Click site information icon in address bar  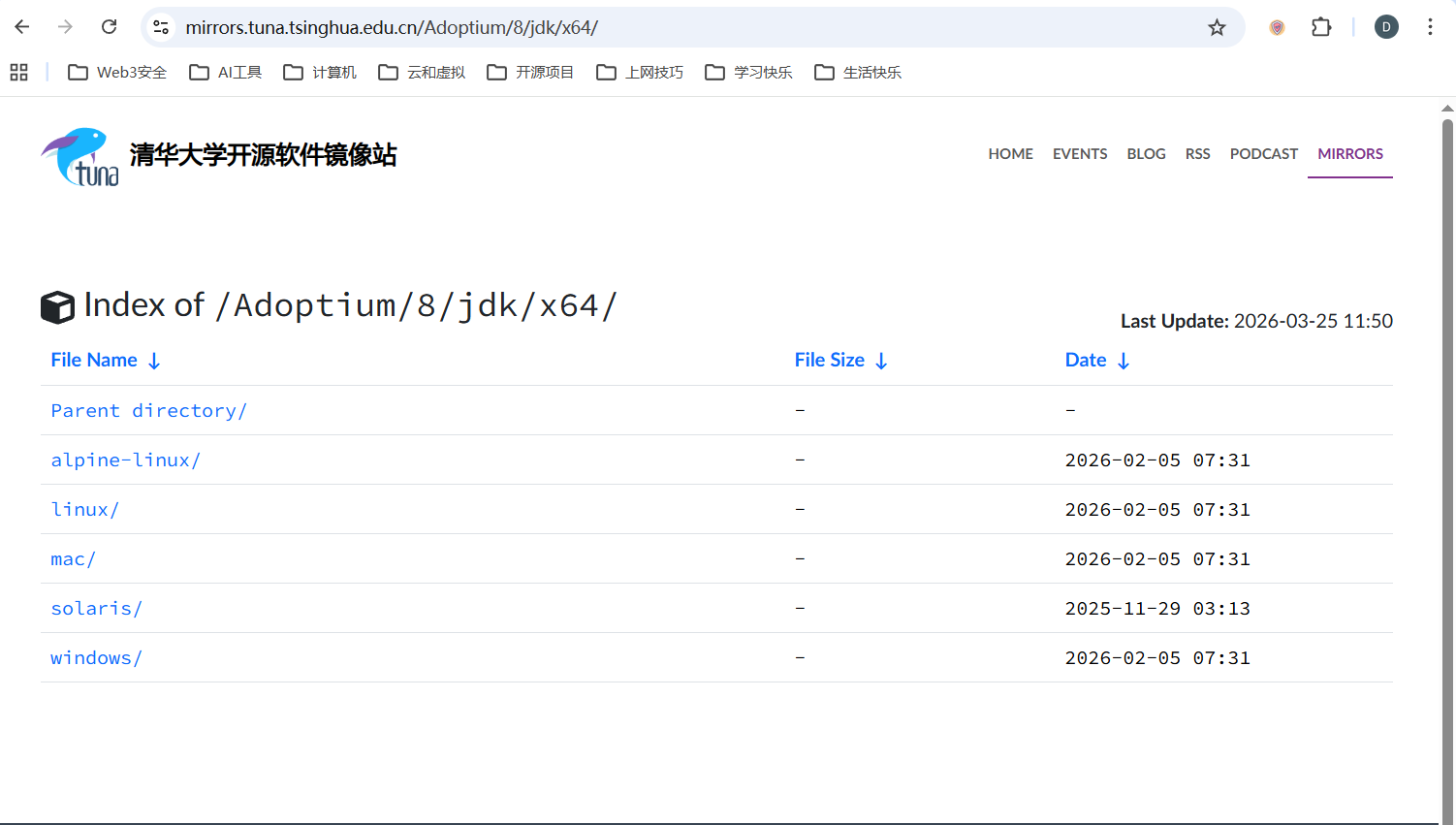coord(162,27)
